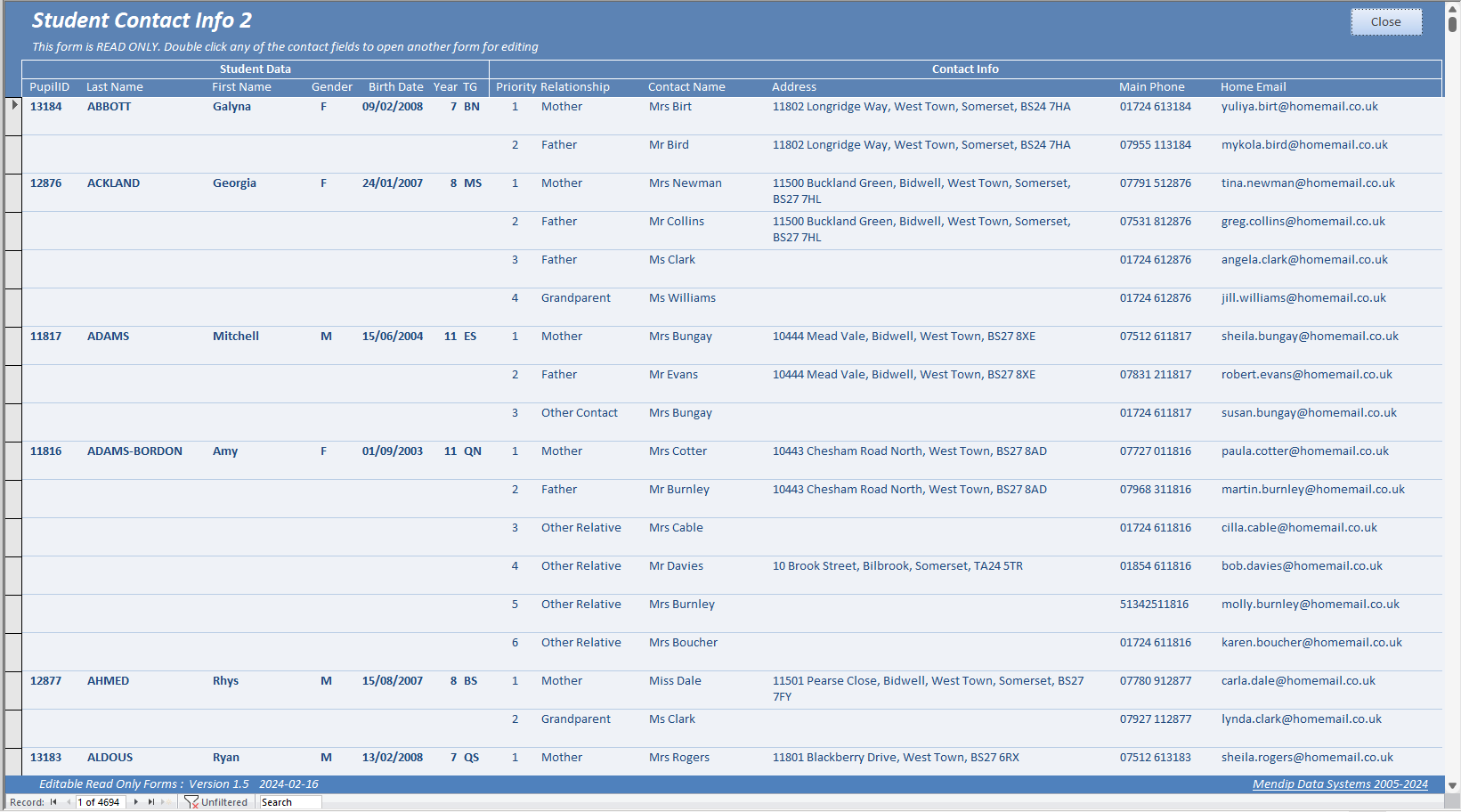
Task: Click email molly.burnley@homemail.co.uk
Action: pos(1311,605)
